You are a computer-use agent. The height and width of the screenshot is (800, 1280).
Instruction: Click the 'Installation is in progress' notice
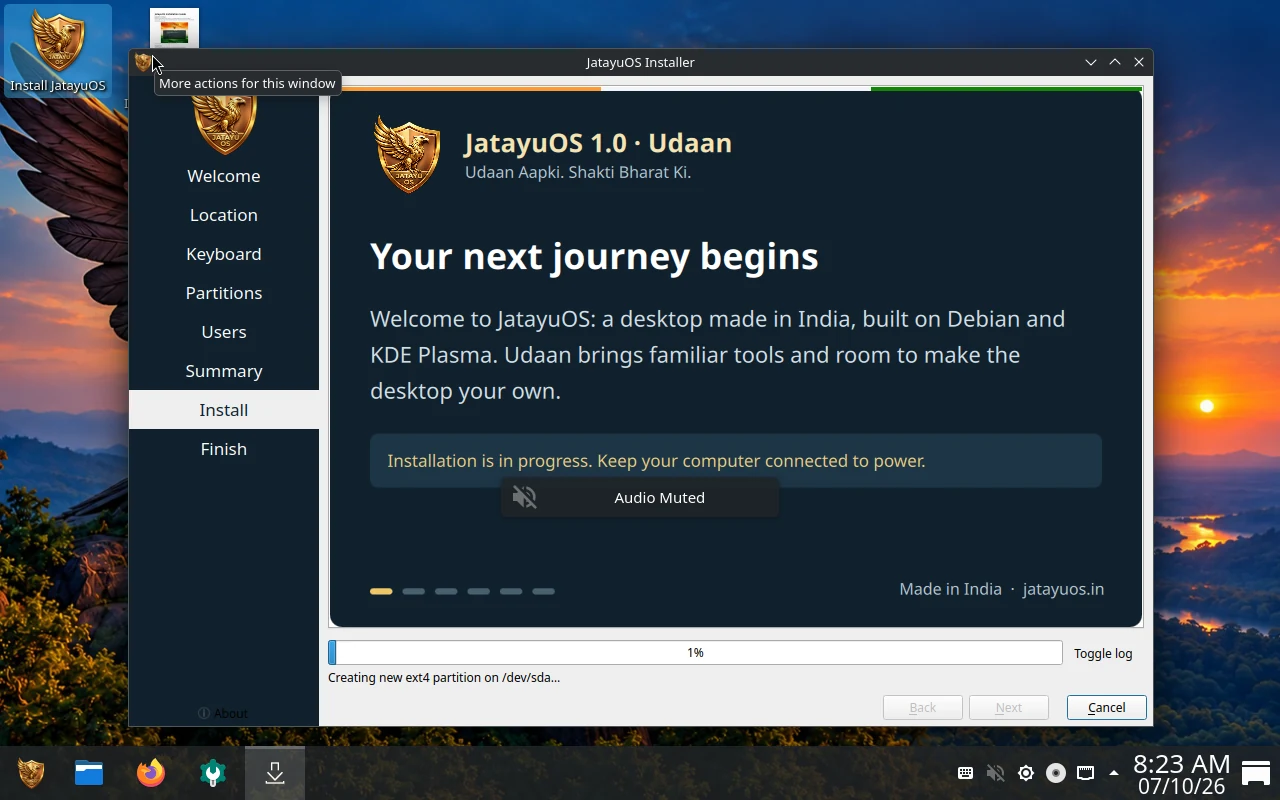click(736, 461)
